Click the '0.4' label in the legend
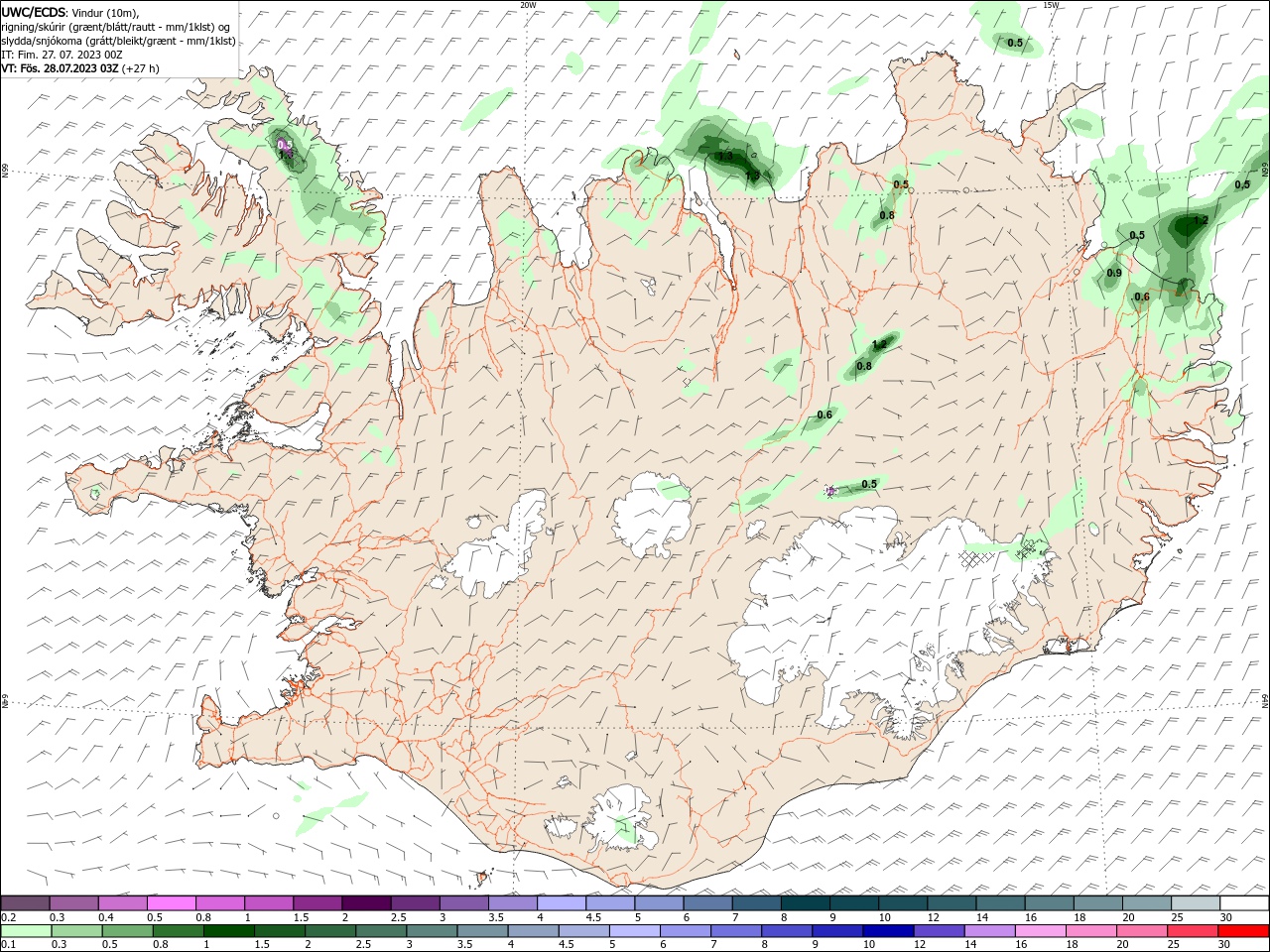 (106, 917)
